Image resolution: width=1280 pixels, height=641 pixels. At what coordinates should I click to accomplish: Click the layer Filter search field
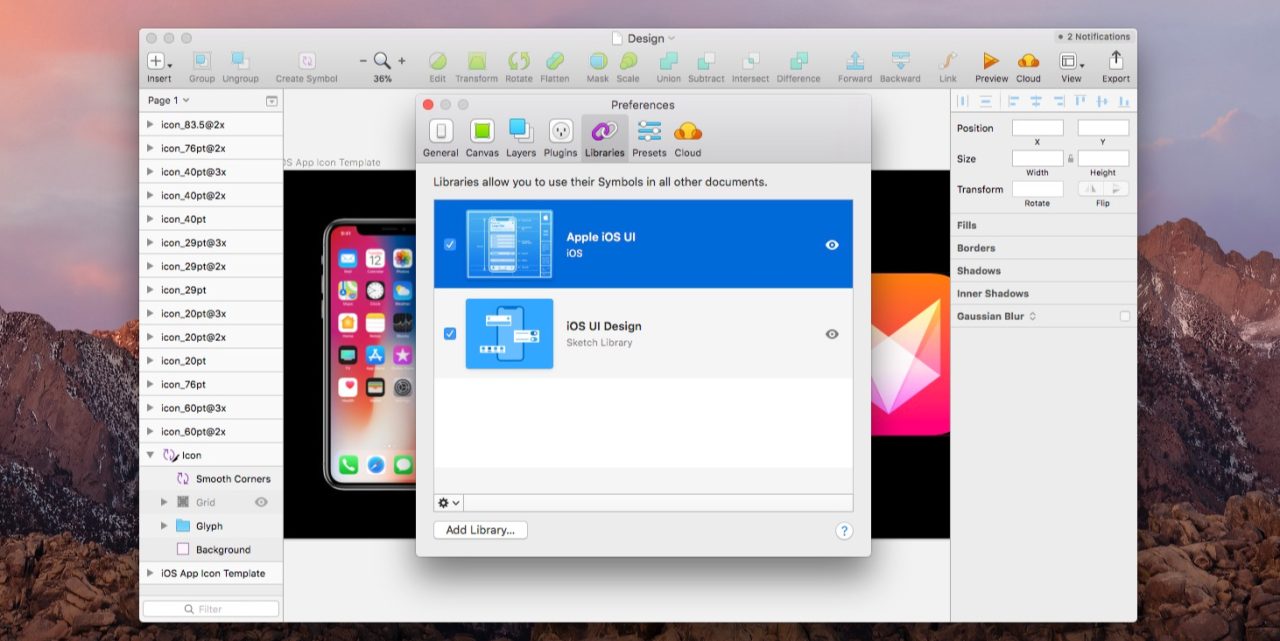[211, 609]
